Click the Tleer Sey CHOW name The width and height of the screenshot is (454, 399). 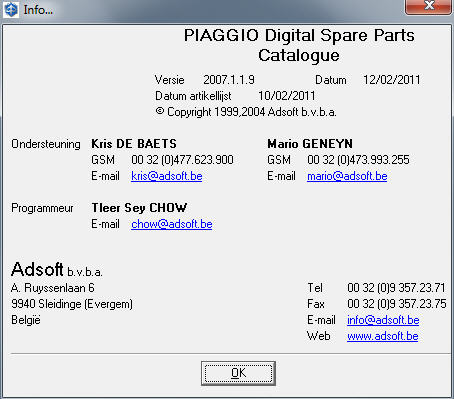tap(139, 208)
